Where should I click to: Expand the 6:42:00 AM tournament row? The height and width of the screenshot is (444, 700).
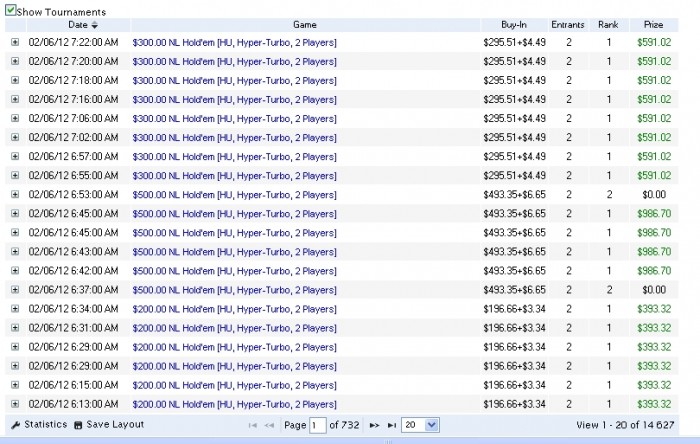click(15, 270)
